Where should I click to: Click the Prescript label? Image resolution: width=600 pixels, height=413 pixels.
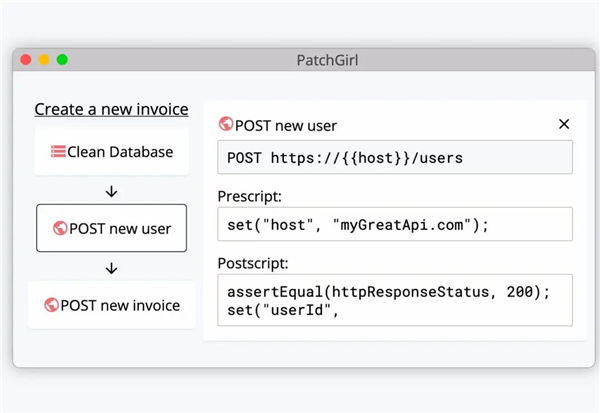pos(249,196)
